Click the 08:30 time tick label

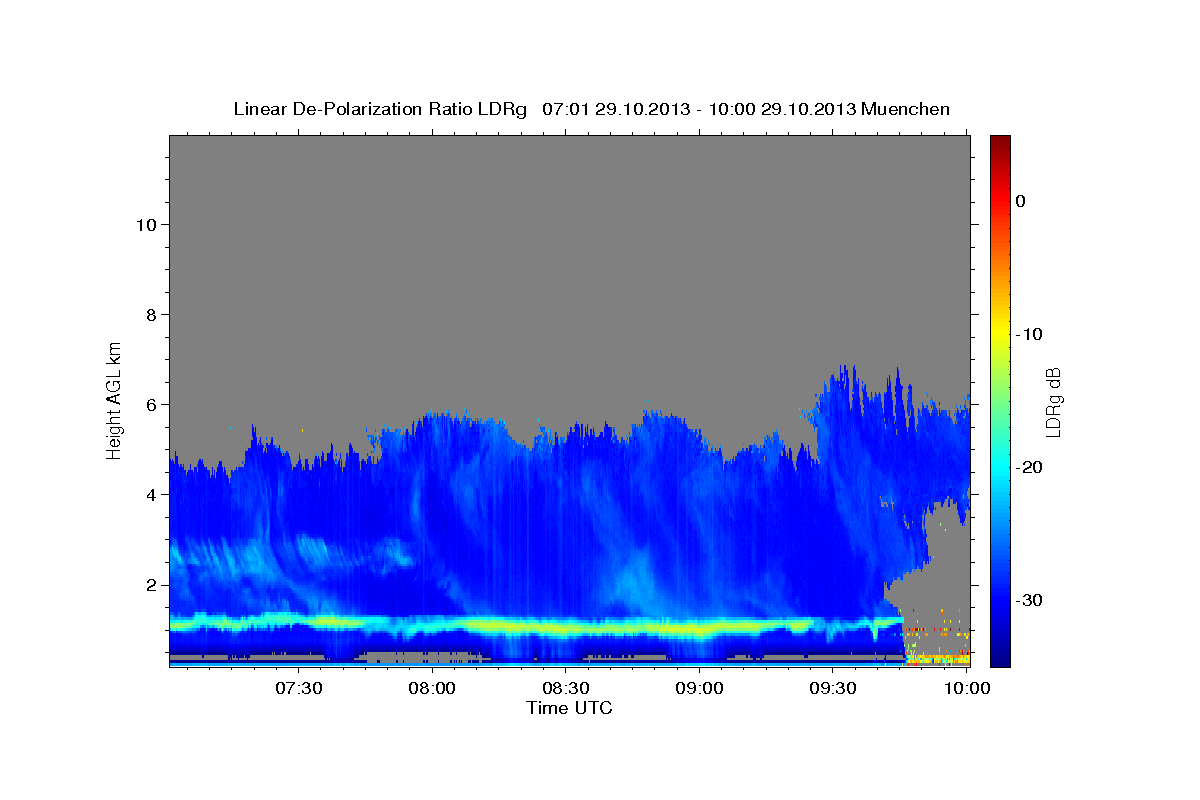[x=566, y=688]
